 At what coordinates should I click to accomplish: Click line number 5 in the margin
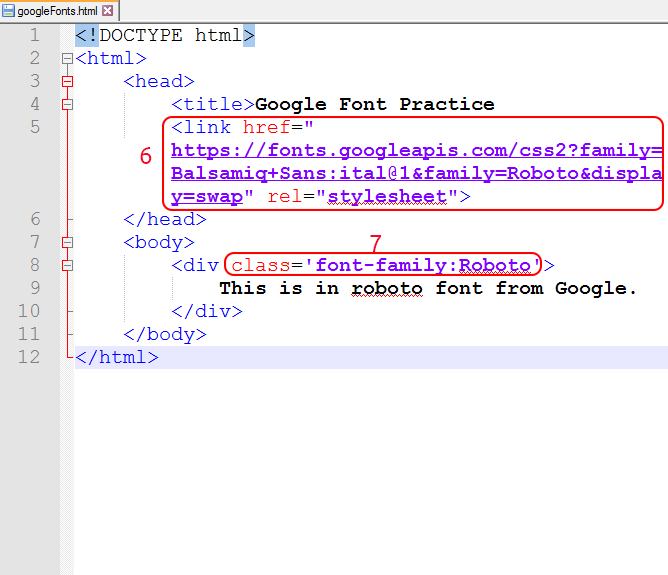35,127
